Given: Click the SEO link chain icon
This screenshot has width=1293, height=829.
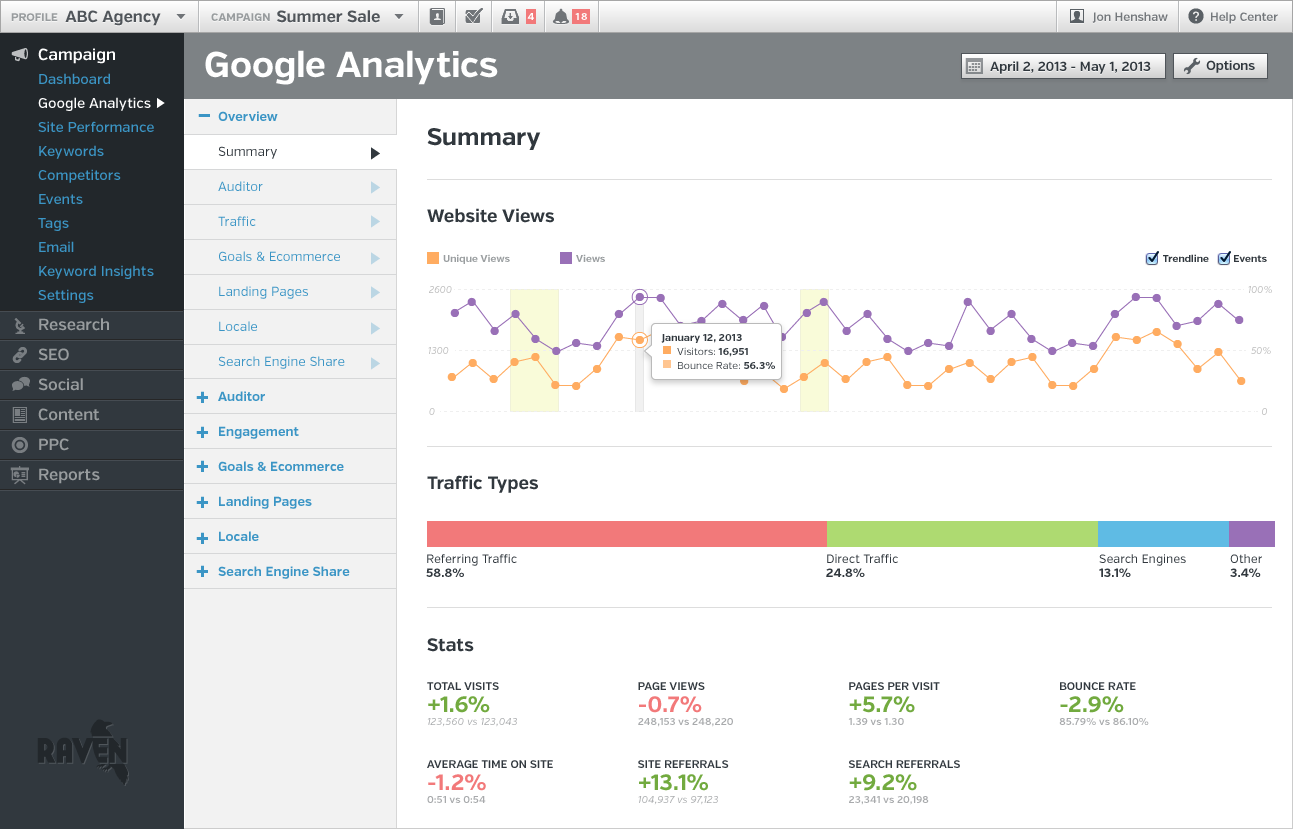Looking at the screenshot, I should click(19, 355).
